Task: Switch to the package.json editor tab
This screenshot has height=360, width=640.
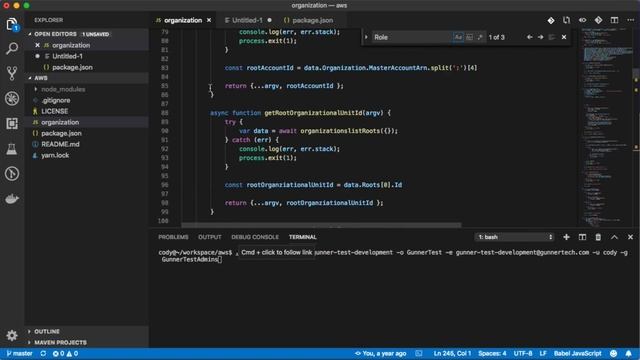Action: tap(313, 20)
